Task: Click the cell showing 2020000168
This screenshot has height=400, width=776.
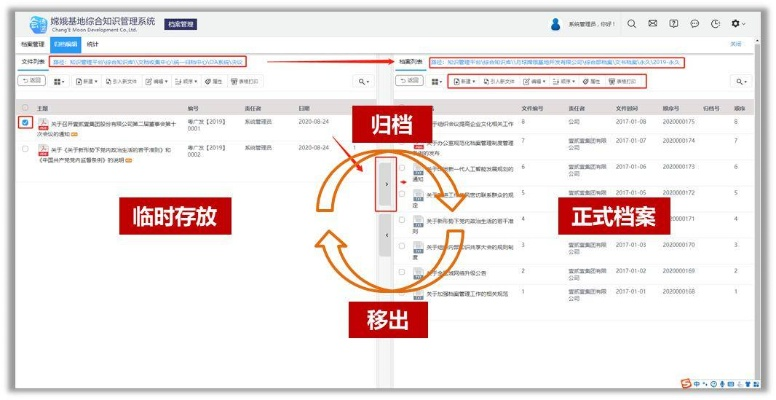Action: coord(679,292)
